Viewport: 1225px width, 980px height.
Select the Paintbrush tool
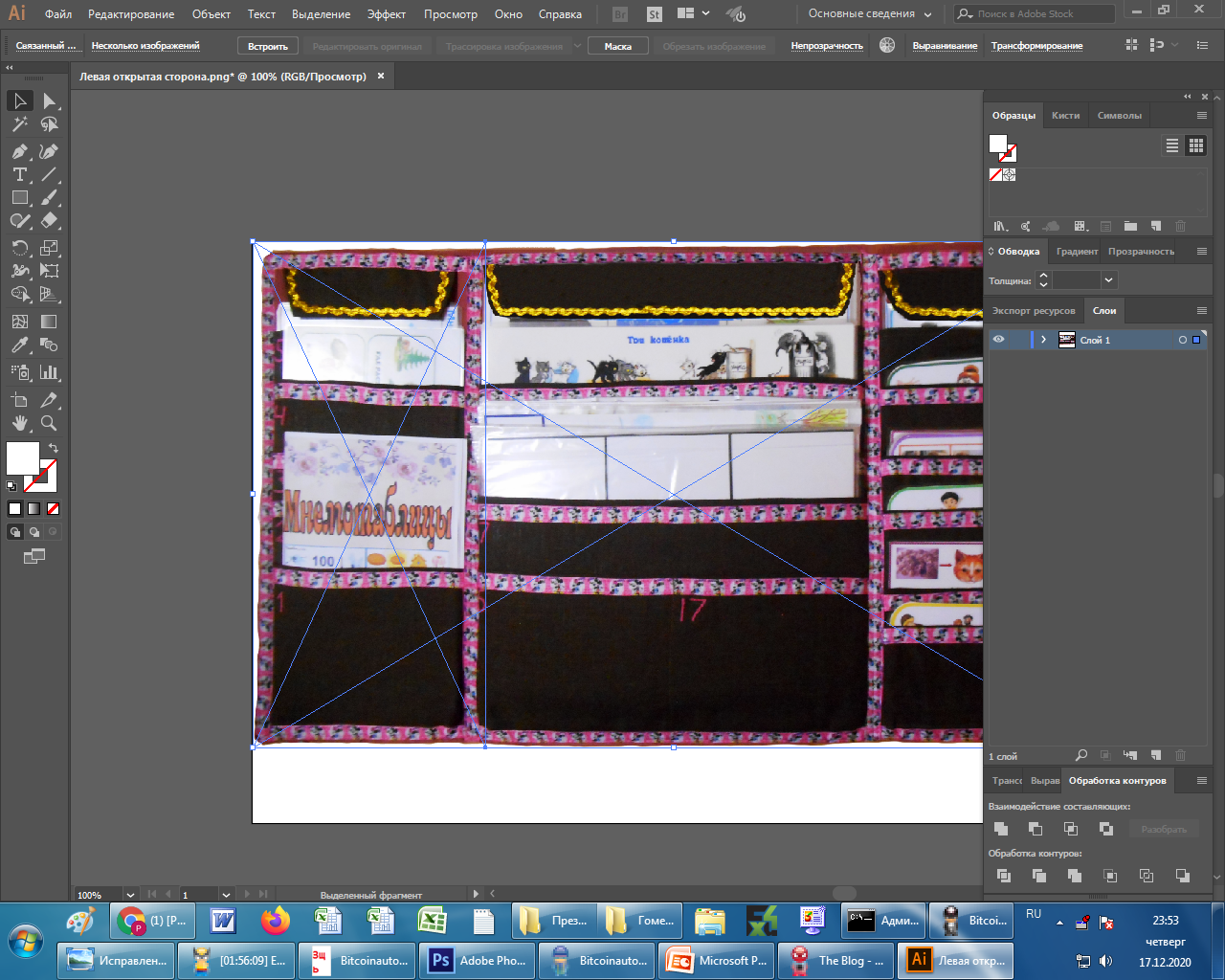[x=50, y=197]
